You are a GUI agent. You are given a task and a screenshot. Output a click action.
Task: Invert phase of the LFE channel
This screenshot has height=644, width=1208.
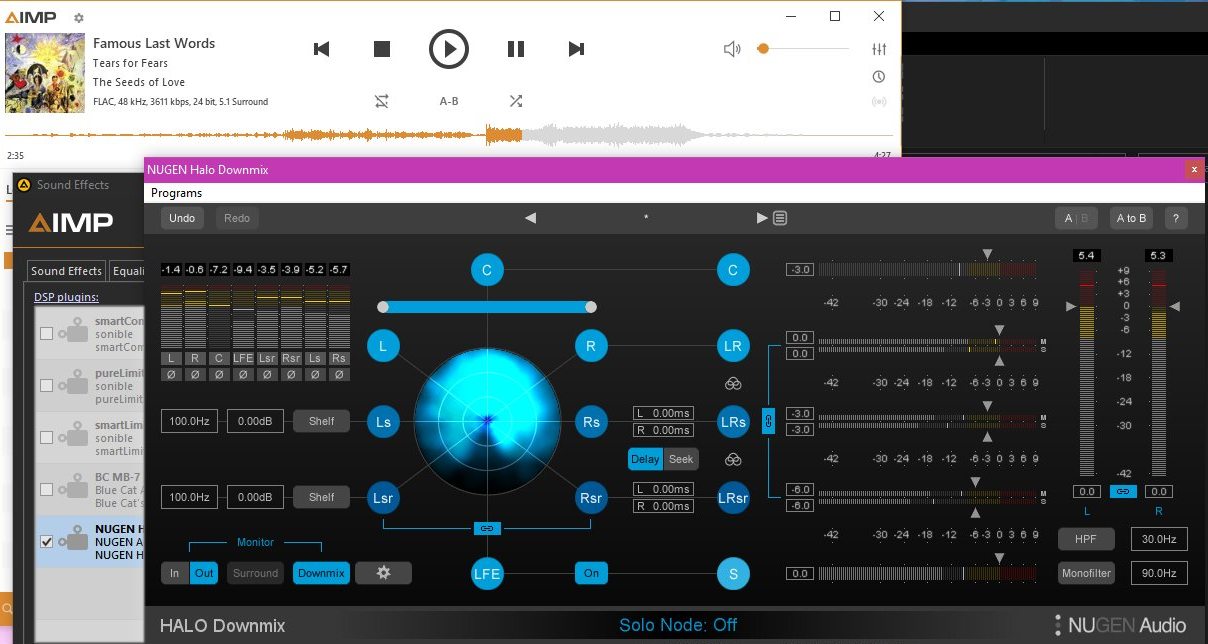coord(243,374)
